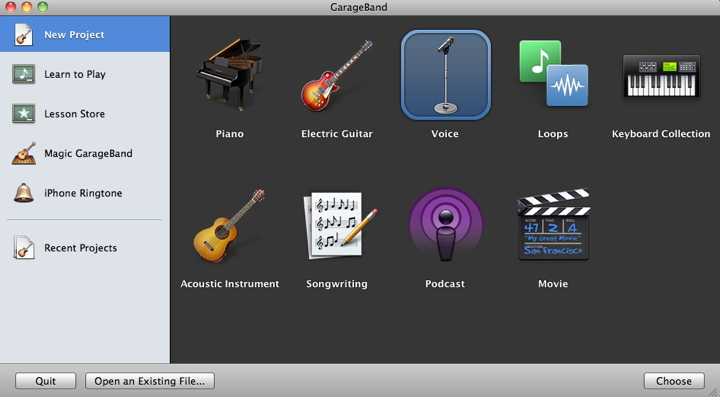The height and width of the screenshot is (397, 720).
Task: Choose the Acoustic Instrument guitar icon
Action: point(229,225)
